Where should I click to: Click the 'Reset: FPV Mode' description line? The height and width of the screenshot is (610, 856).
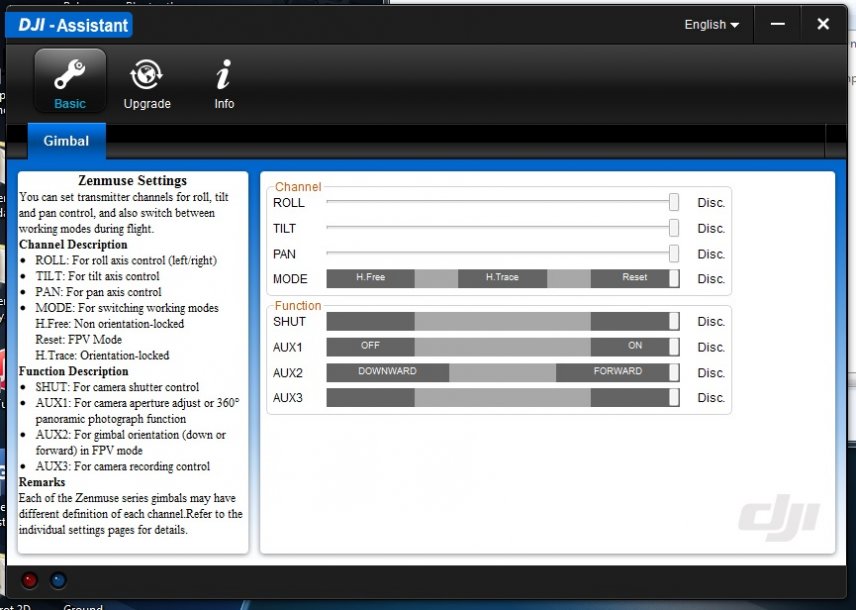(79, 340)
